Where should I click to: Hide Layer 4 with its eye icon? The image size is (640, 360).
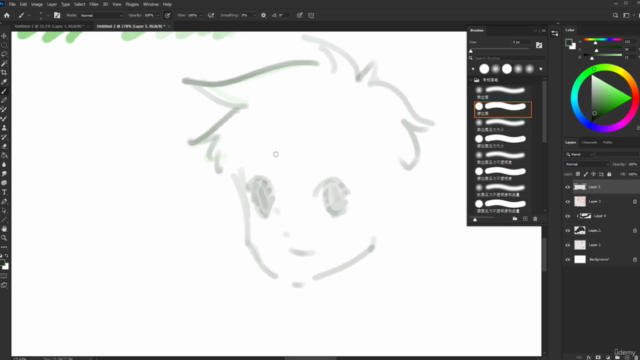coord(567,216)
